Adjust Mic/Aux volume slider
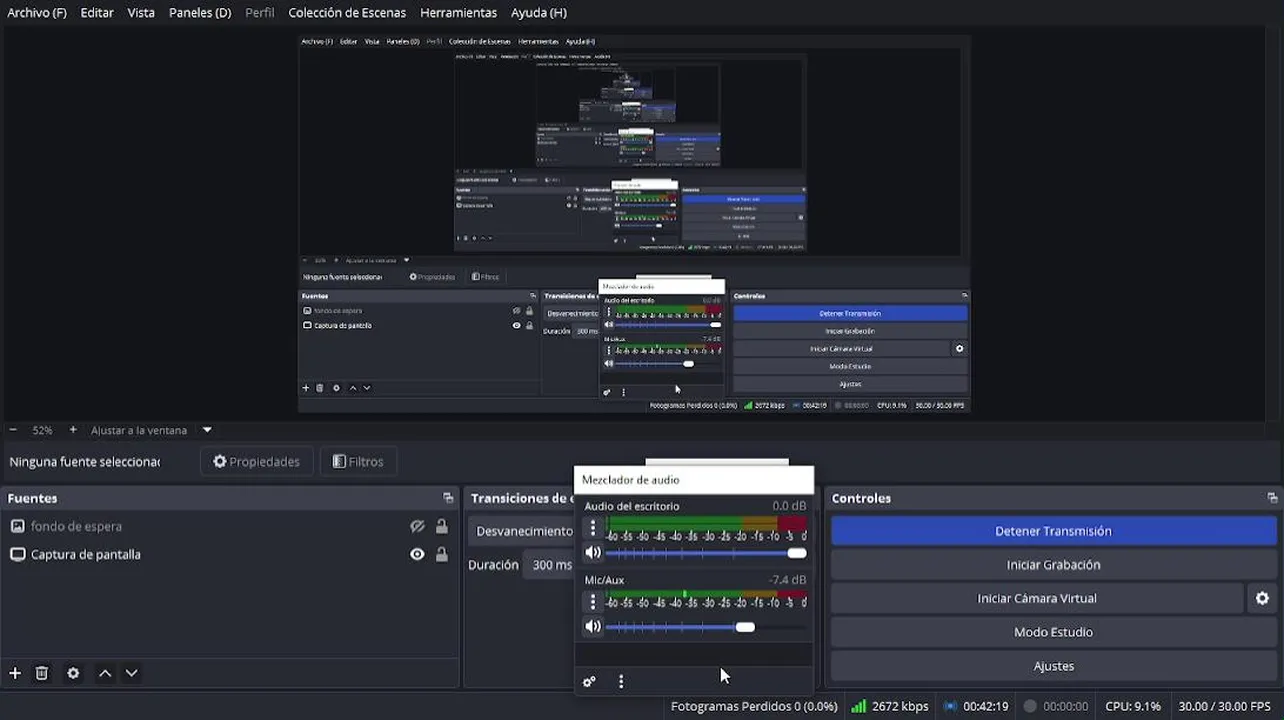1284x720 pixels. [706, 627]
